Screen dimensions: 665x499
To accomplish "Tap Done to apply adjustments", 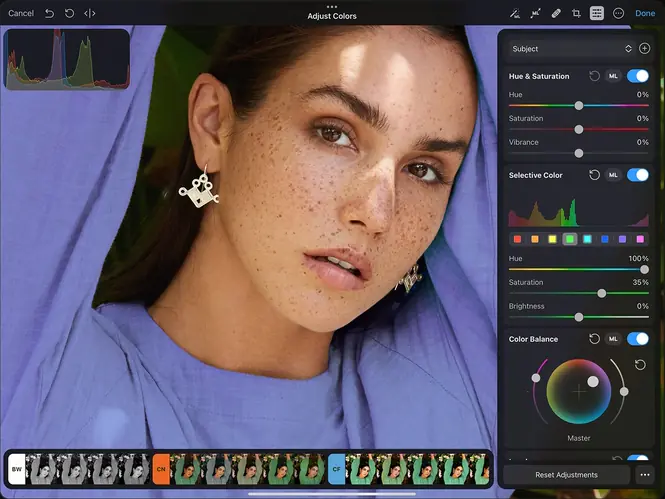I will click(x=645, y=13).
